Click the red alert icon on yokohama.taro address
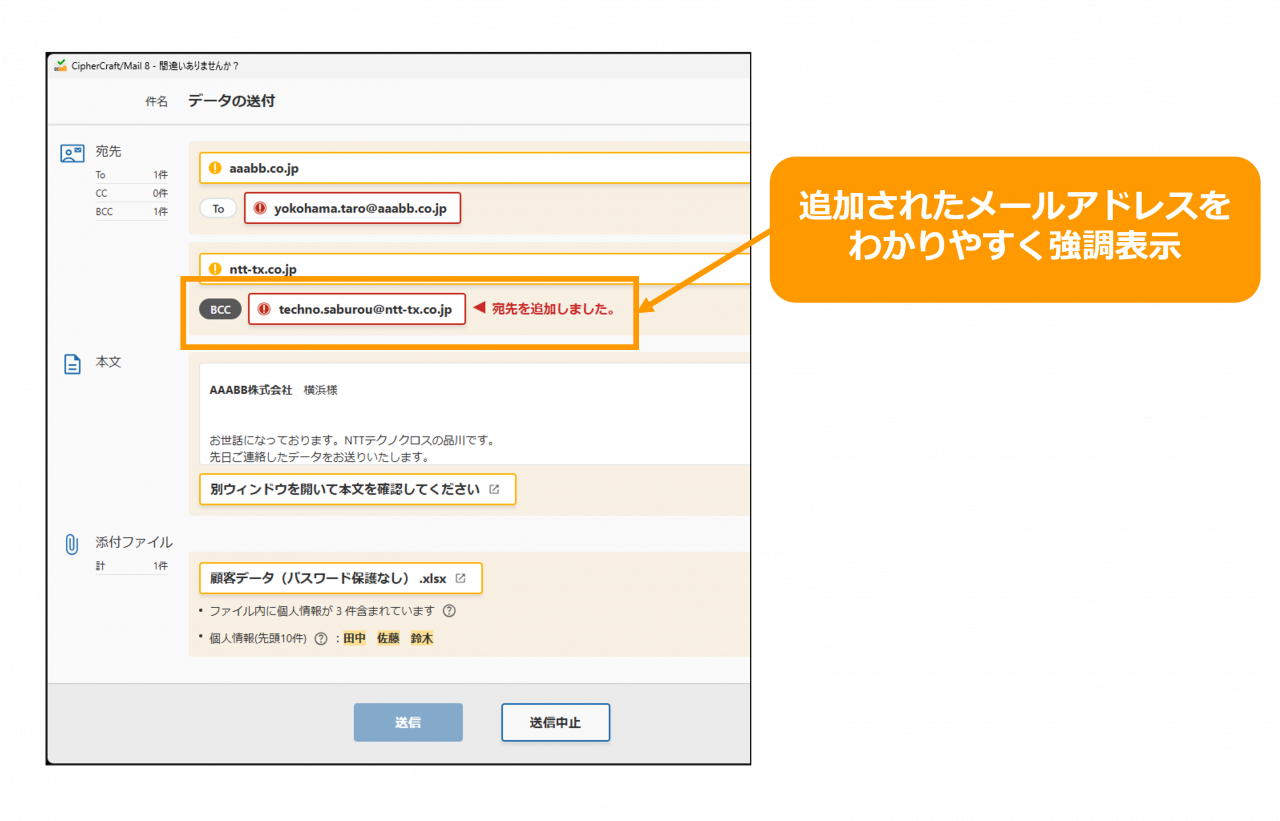This screenshot has width=1280, height=821. click(x=260, y=208)
